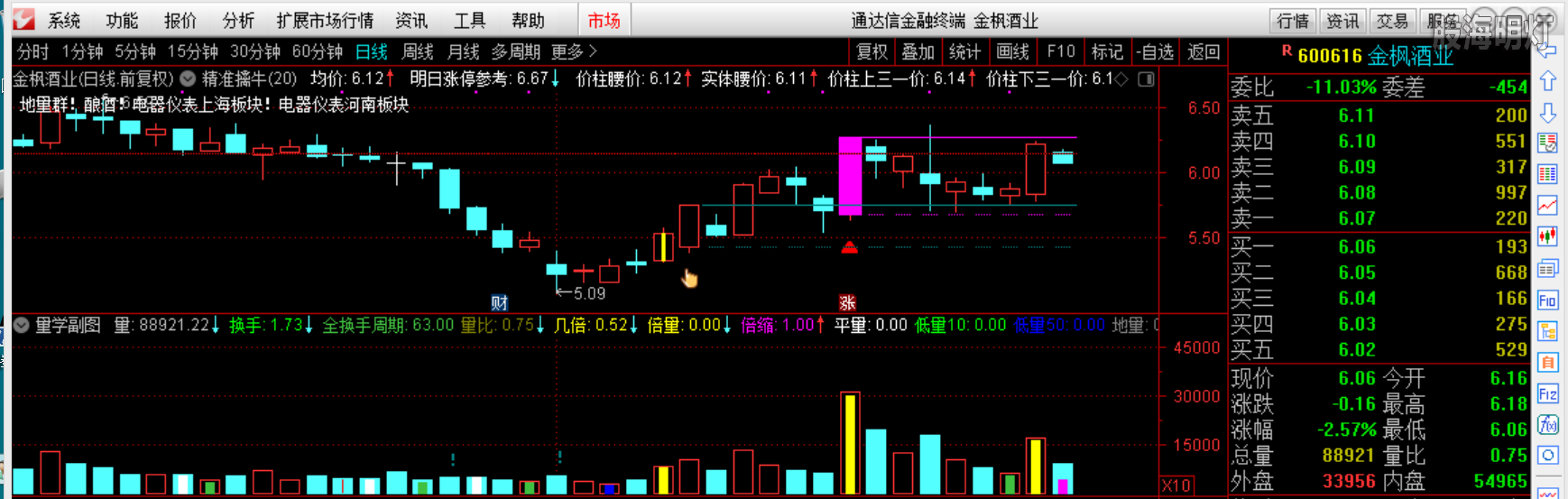The width and height of the screenshot is (1568, 499).
Task: Open the 功能 menu
Action: (122, 20)
